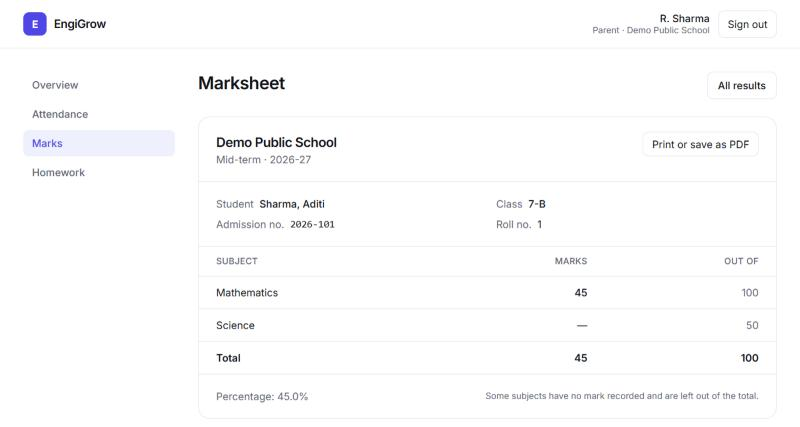
Task: Click the EngiGrow purple E logo icon
Action: pos(35,24)
